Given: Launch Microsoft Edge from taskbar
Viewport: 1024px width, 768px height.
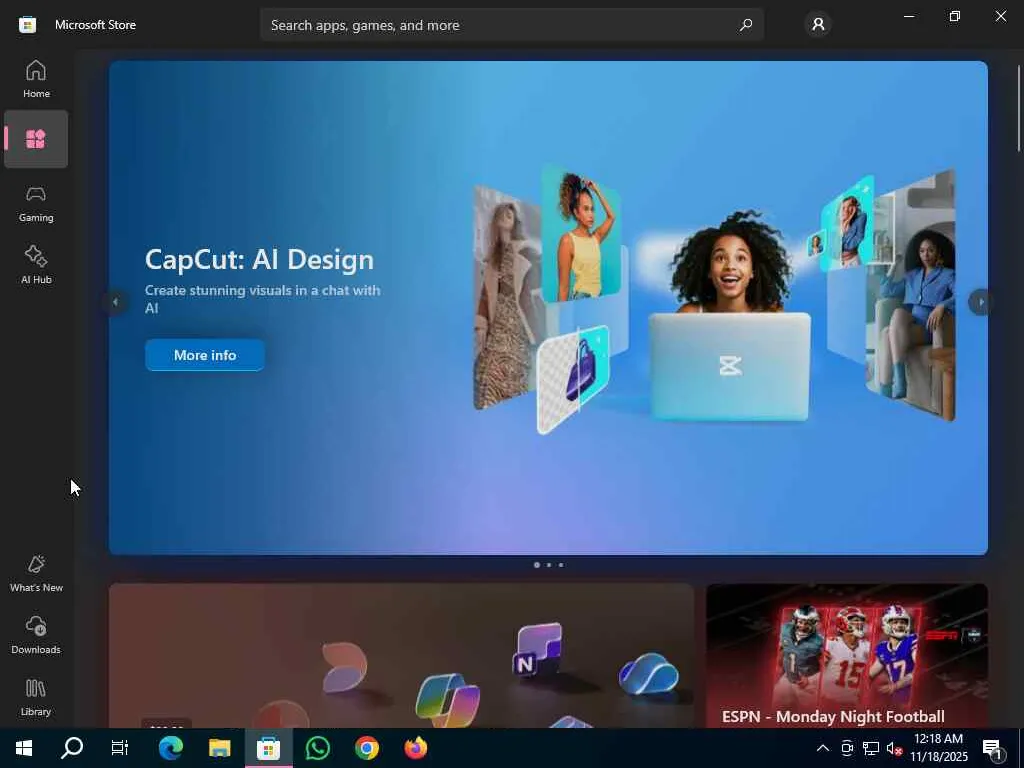Looking at the screenshot, I should 170,748.
